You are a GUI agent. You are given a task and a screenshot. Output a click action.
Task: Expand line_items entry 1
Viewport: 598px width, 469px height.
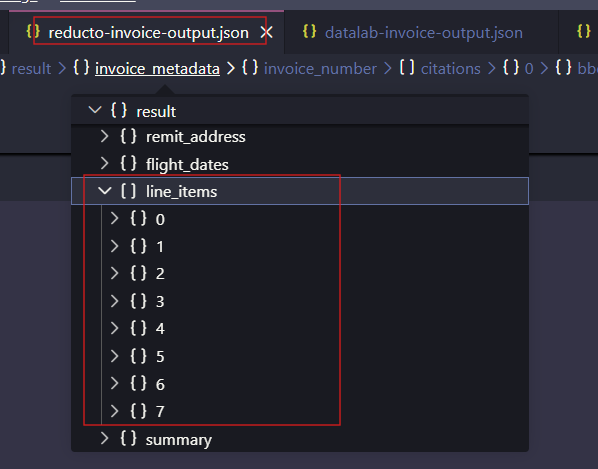tap(114, 246)
